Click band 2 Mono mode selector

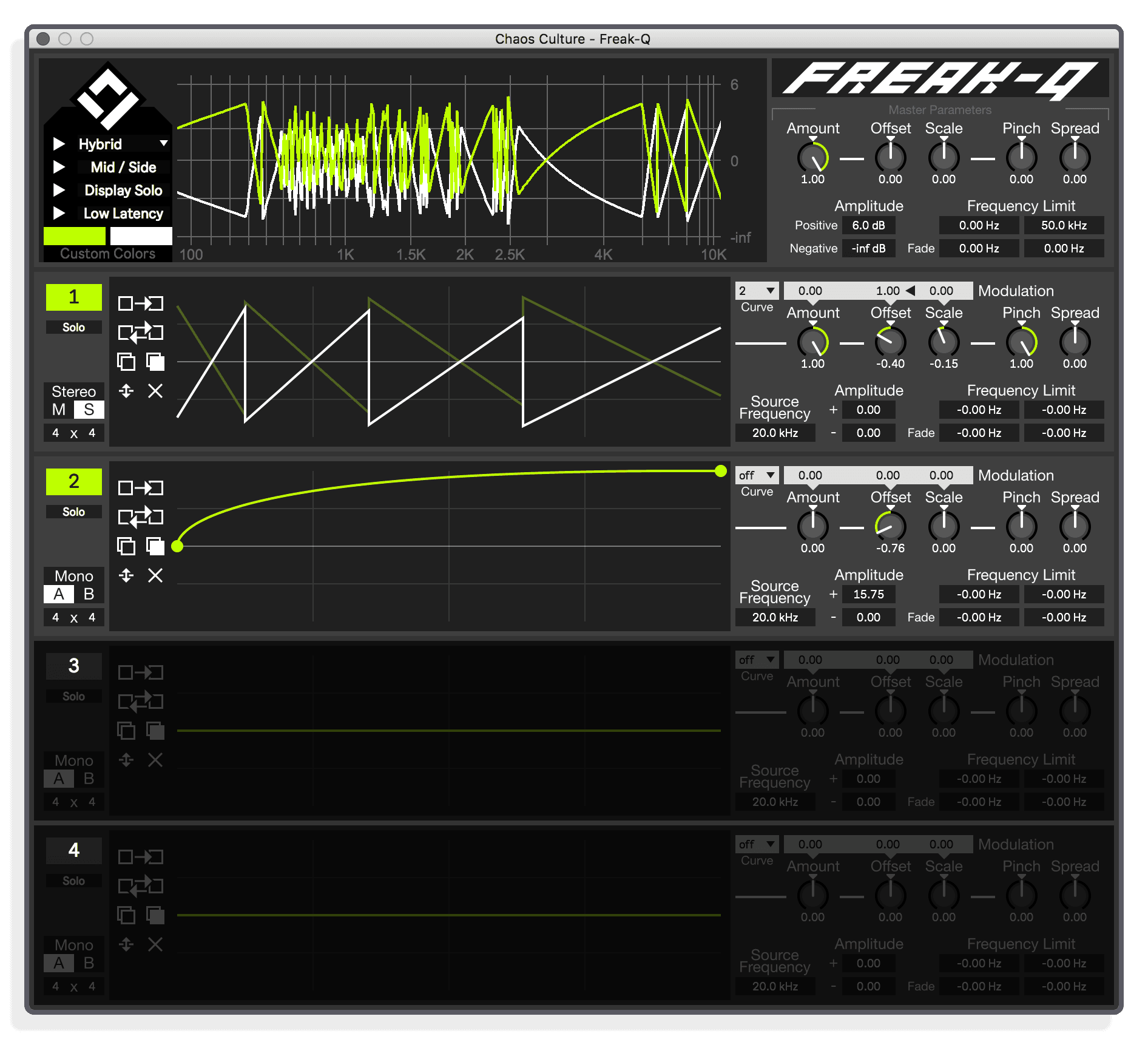tap(74, 576)
